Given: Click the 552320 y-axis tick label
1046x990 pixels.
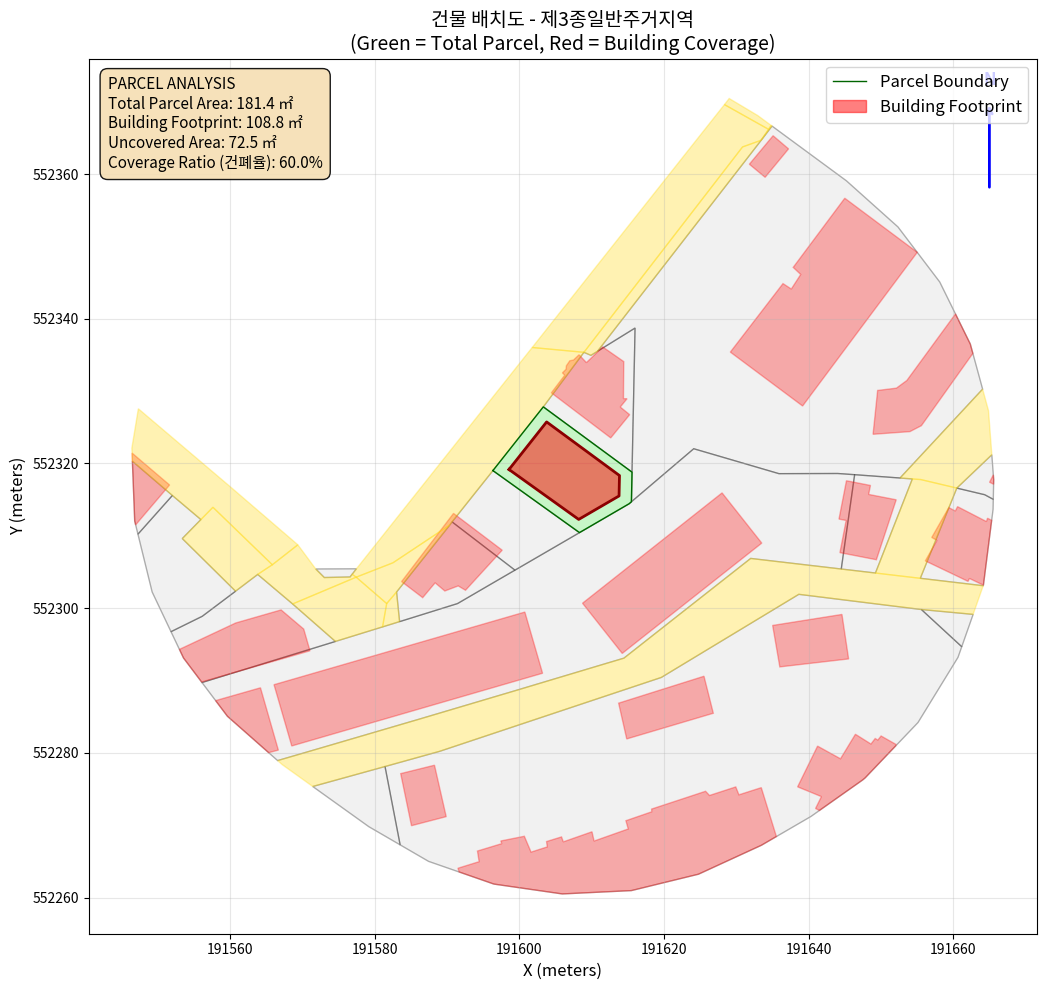Looking at the screenshot, I should [x=56, y=464].
